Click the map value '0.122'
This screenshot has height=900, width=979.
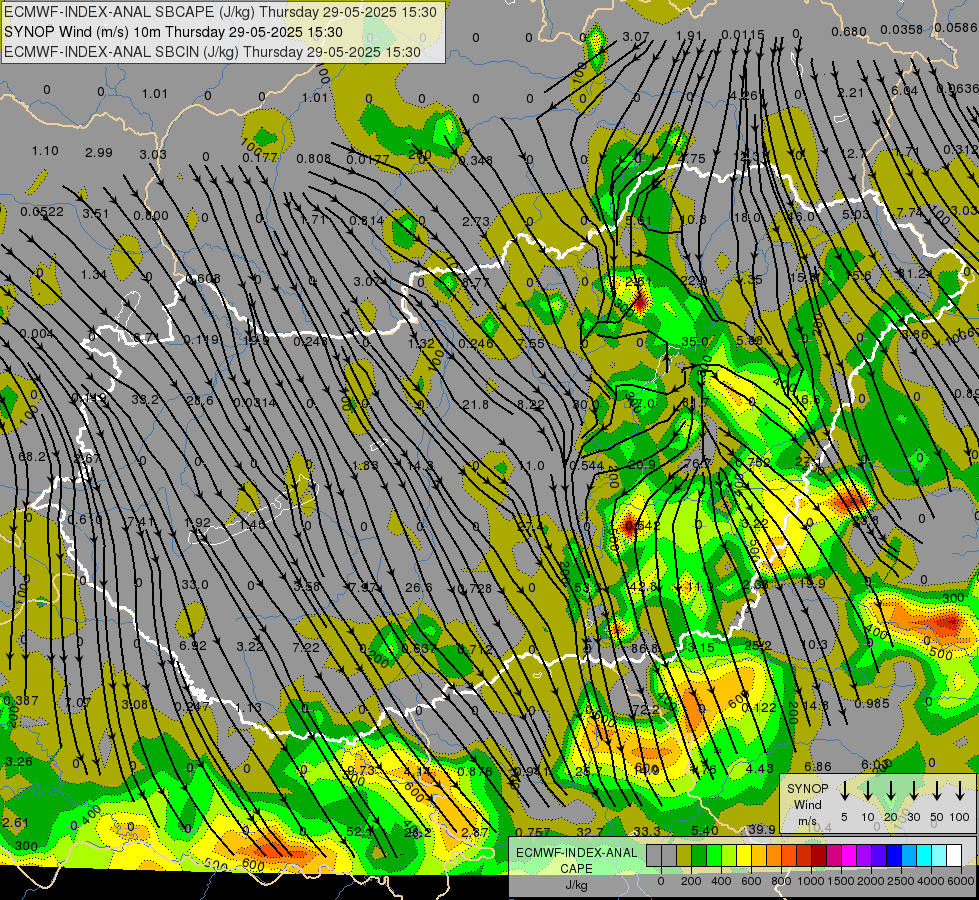(x=759, y=707)
